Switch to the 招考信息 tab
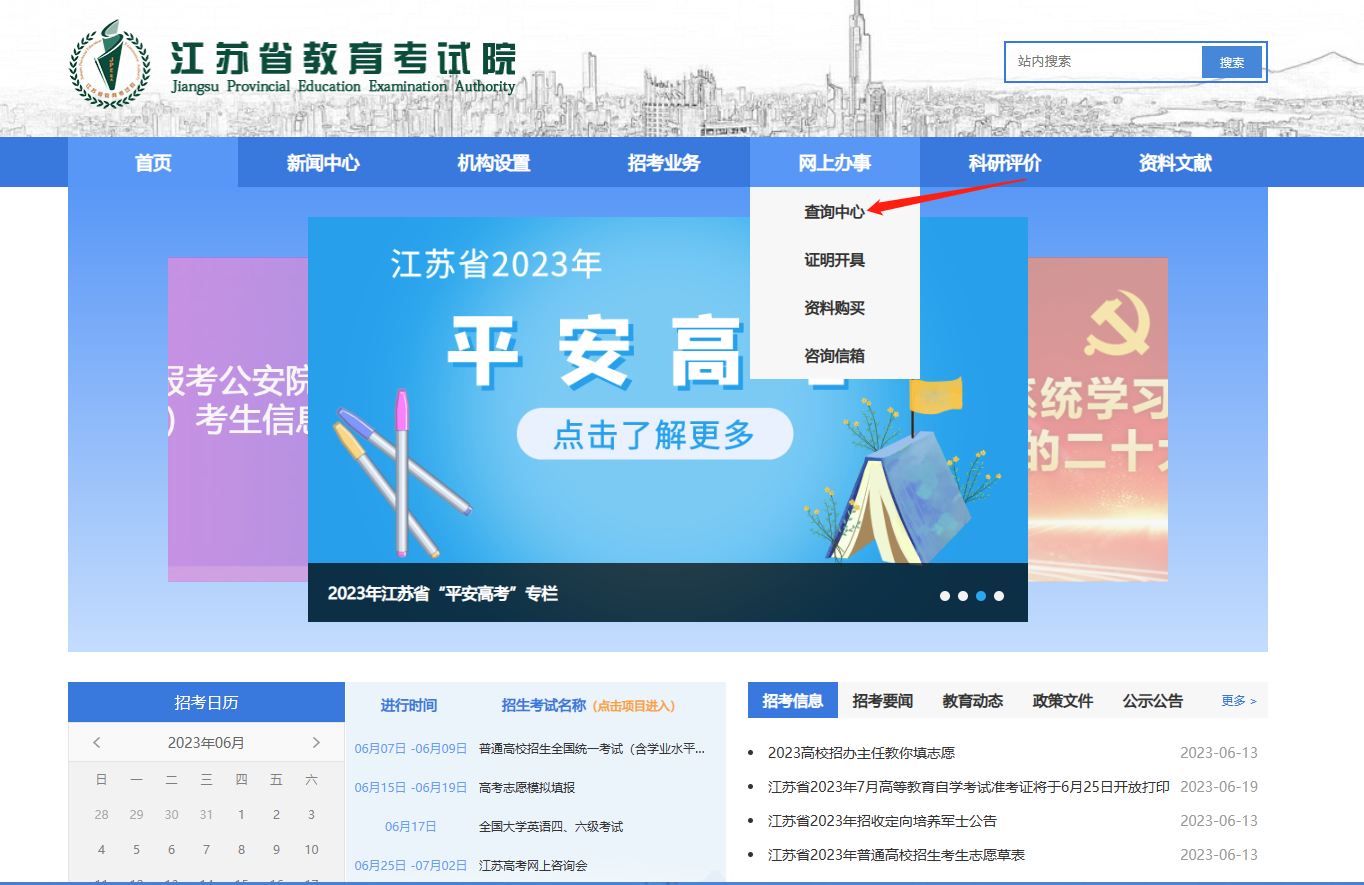Viewport: 1364px width, 885px height. (x=793, y=700)
